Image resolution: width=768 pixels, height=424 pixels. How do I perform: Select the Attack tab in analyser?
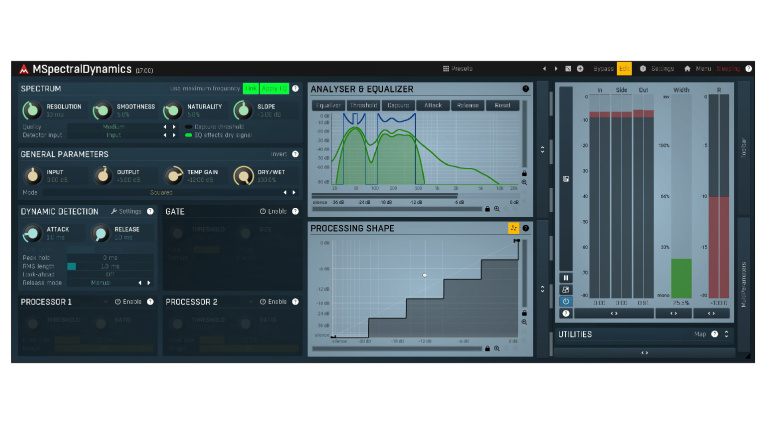click(433, 105)
